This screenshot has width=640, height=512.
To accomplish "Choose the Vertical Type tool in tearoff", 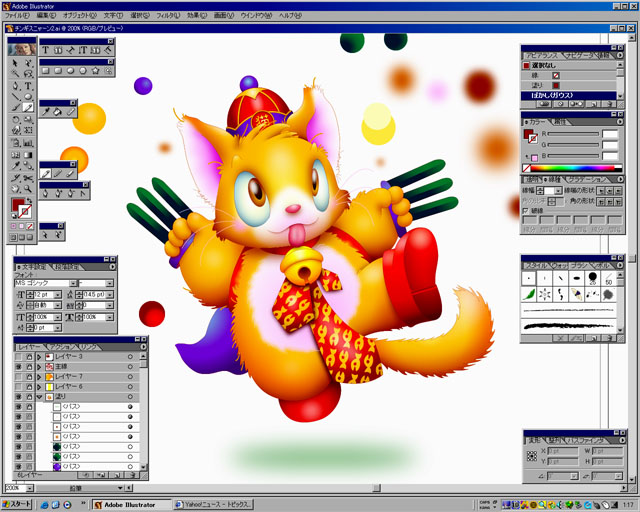I will point(83,50).
